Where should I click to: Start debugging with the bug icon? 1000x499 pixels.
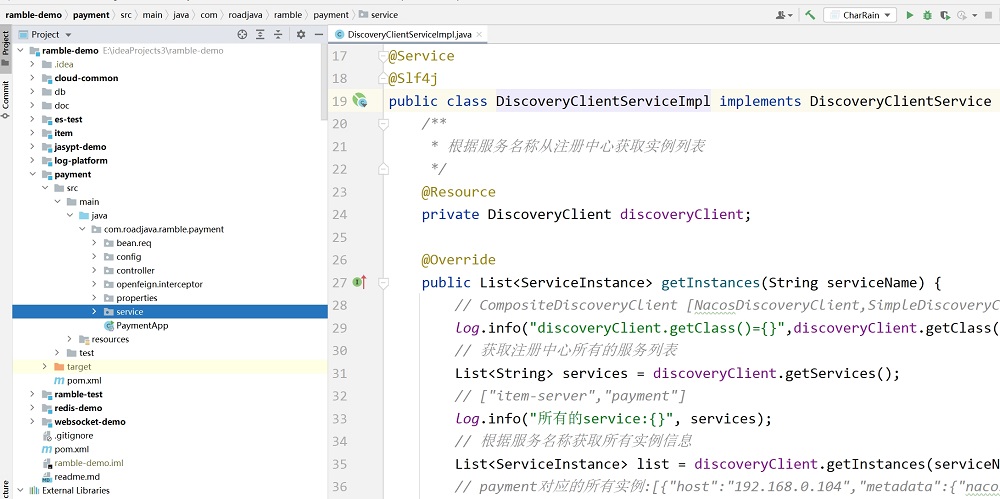coord(927,15)
